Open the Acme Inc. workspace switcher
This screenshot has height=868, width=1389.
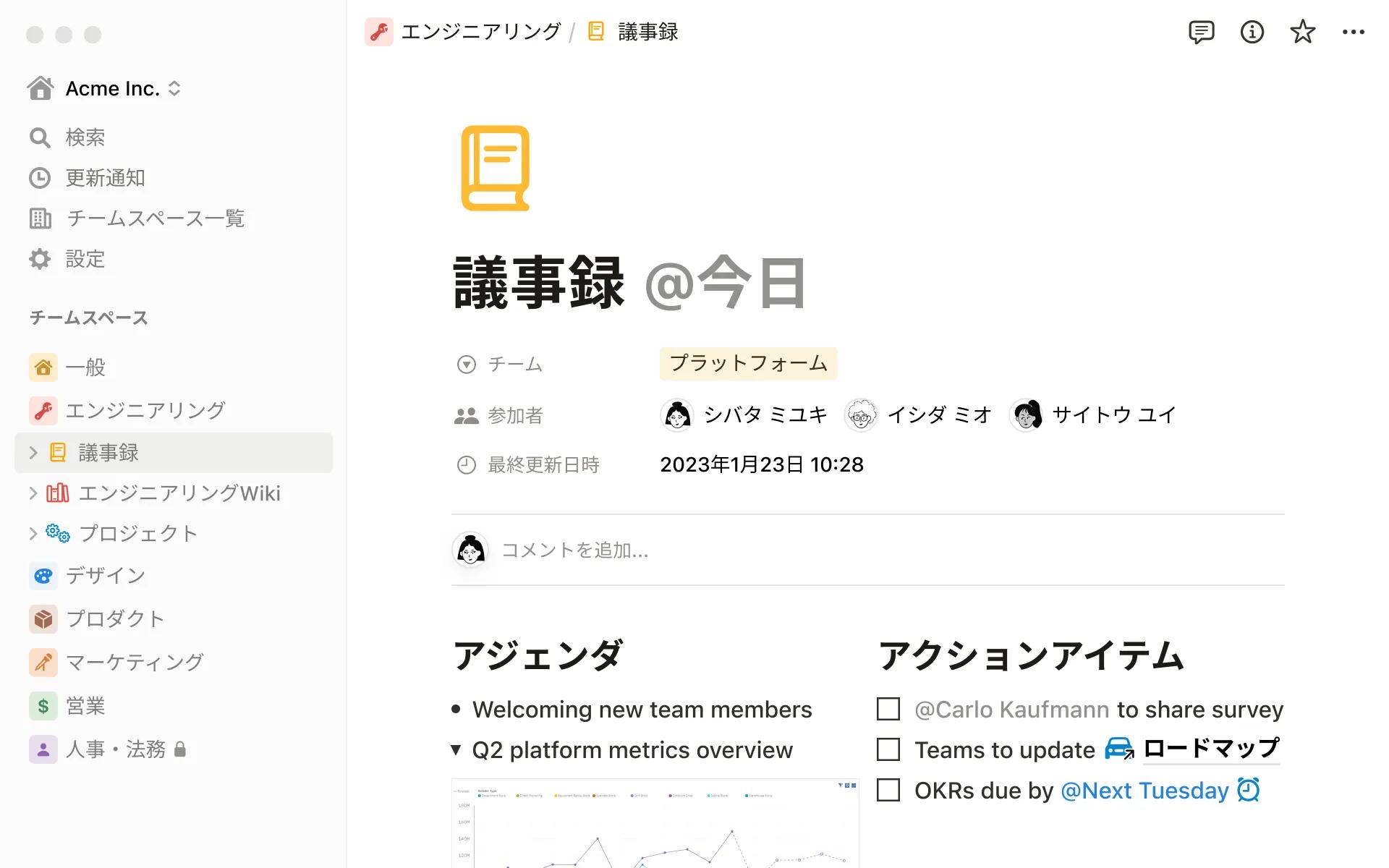(x=112, y=88)
